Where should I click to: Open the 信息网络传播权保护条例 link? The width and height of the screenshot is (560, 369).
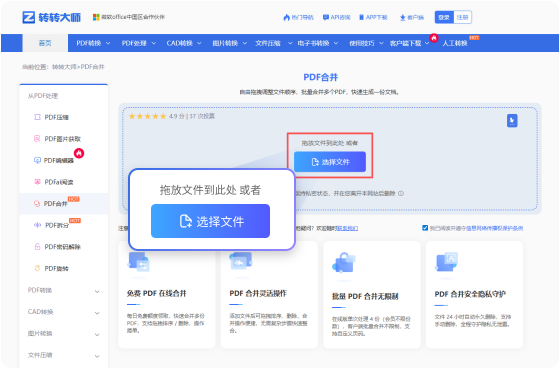495,228
